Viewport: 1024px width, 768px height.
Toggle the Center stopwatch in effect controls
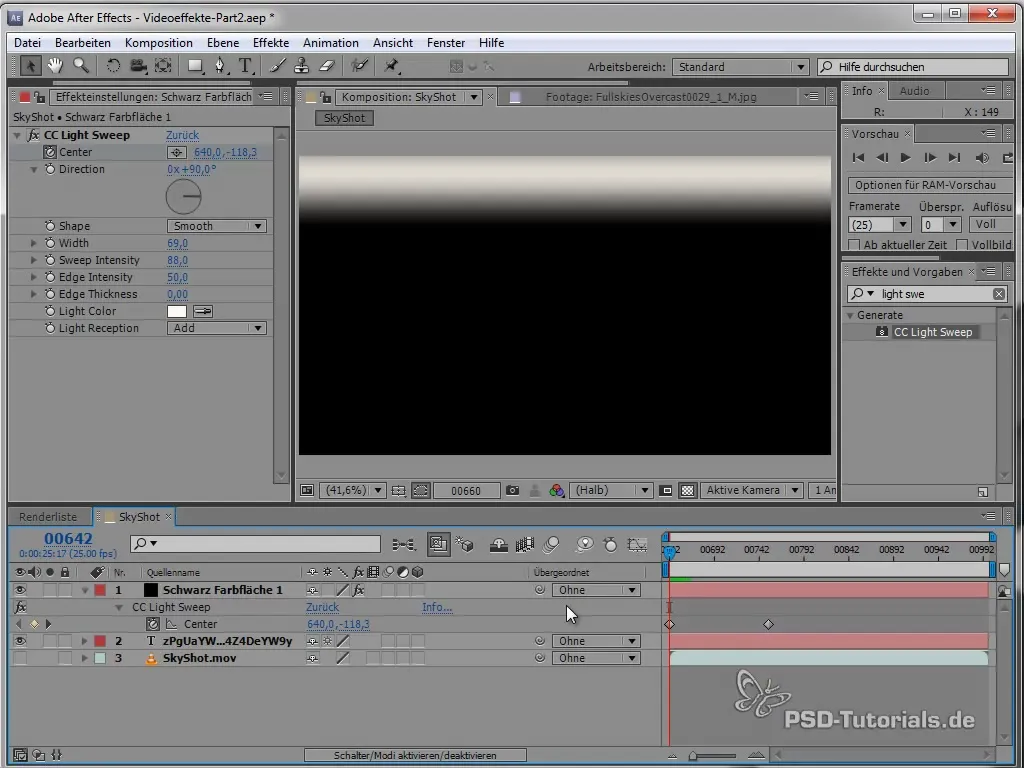(x=50, y=152)
